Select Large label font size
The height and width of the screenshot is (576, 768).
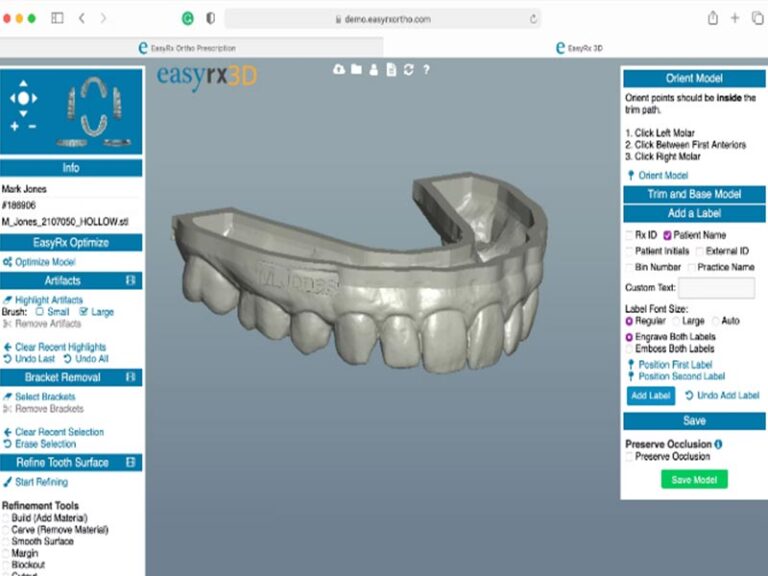click(676, 321)
